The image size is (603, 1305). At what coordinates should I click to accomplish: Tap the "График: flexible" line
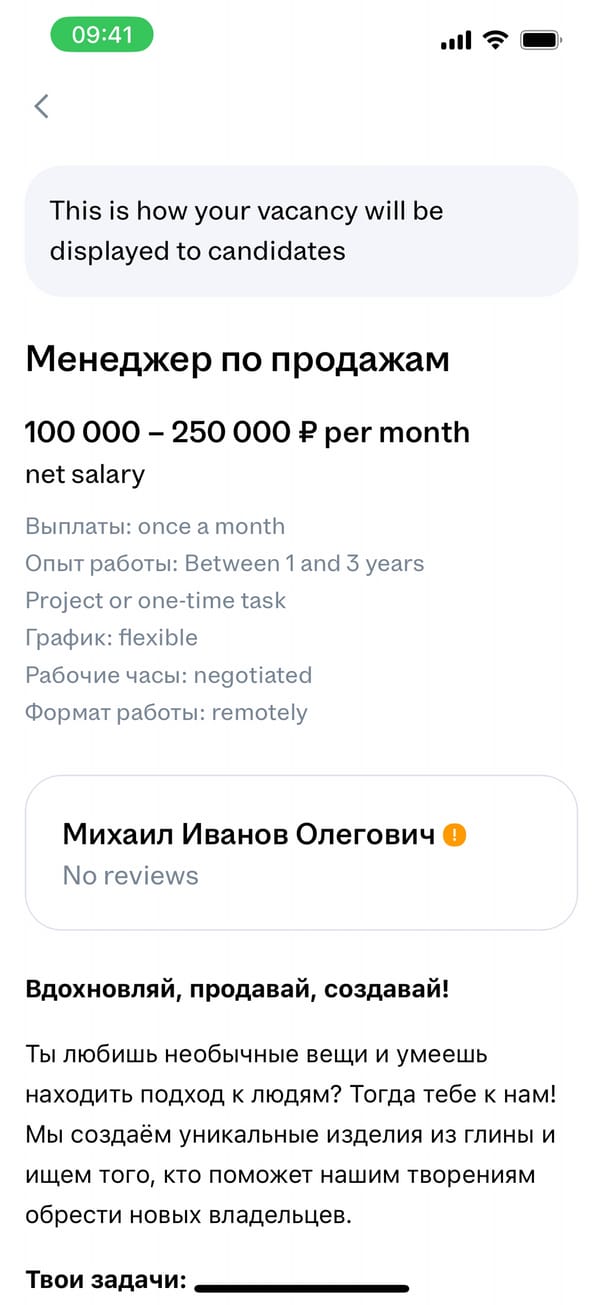(x=111, y=638)
